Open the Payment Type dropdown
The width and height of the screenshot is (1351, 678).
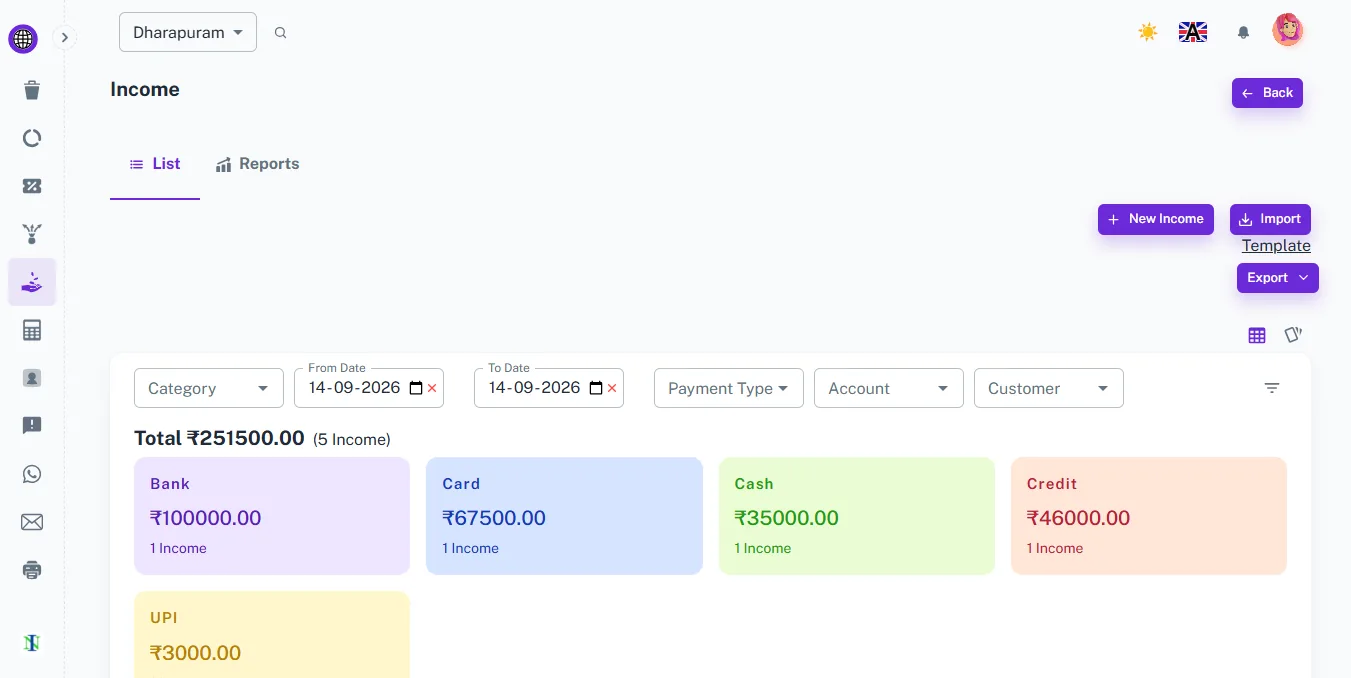[x=729, y=388]
